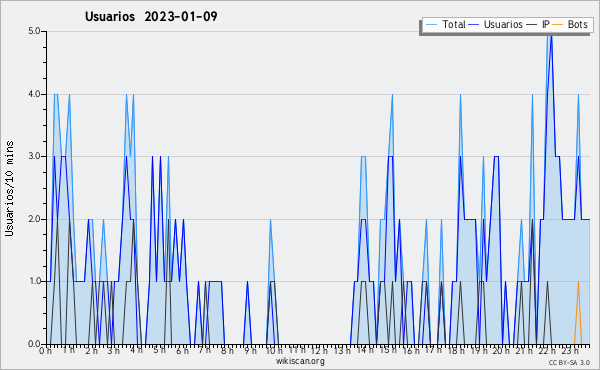The width and height of the screenshot is (600, 370).
Task: Click the '2.0' y-axis value
Action: (34, 219)
